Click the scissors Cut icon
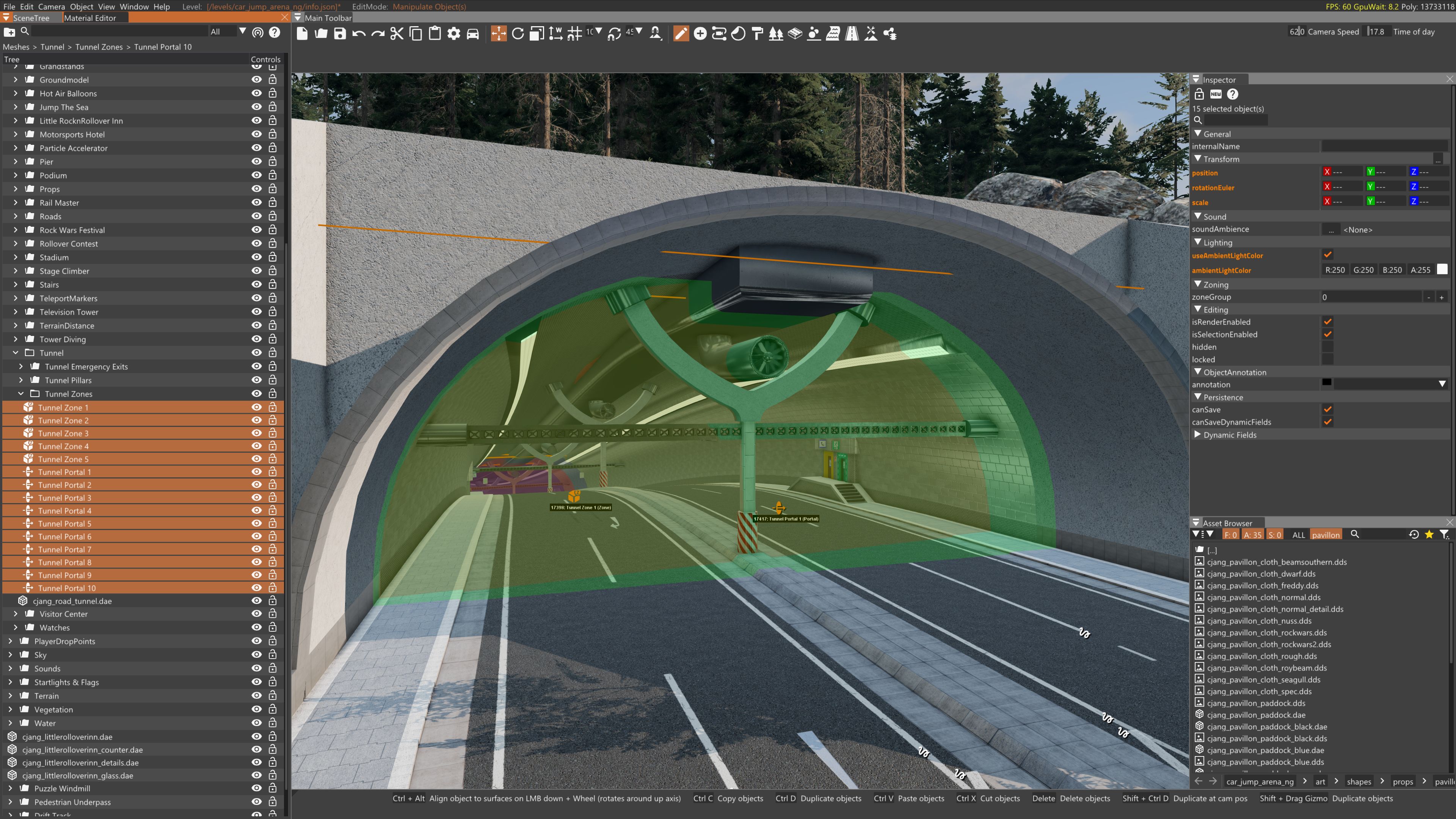Viewport: 1456px width, 819px height. pos(396,34)
